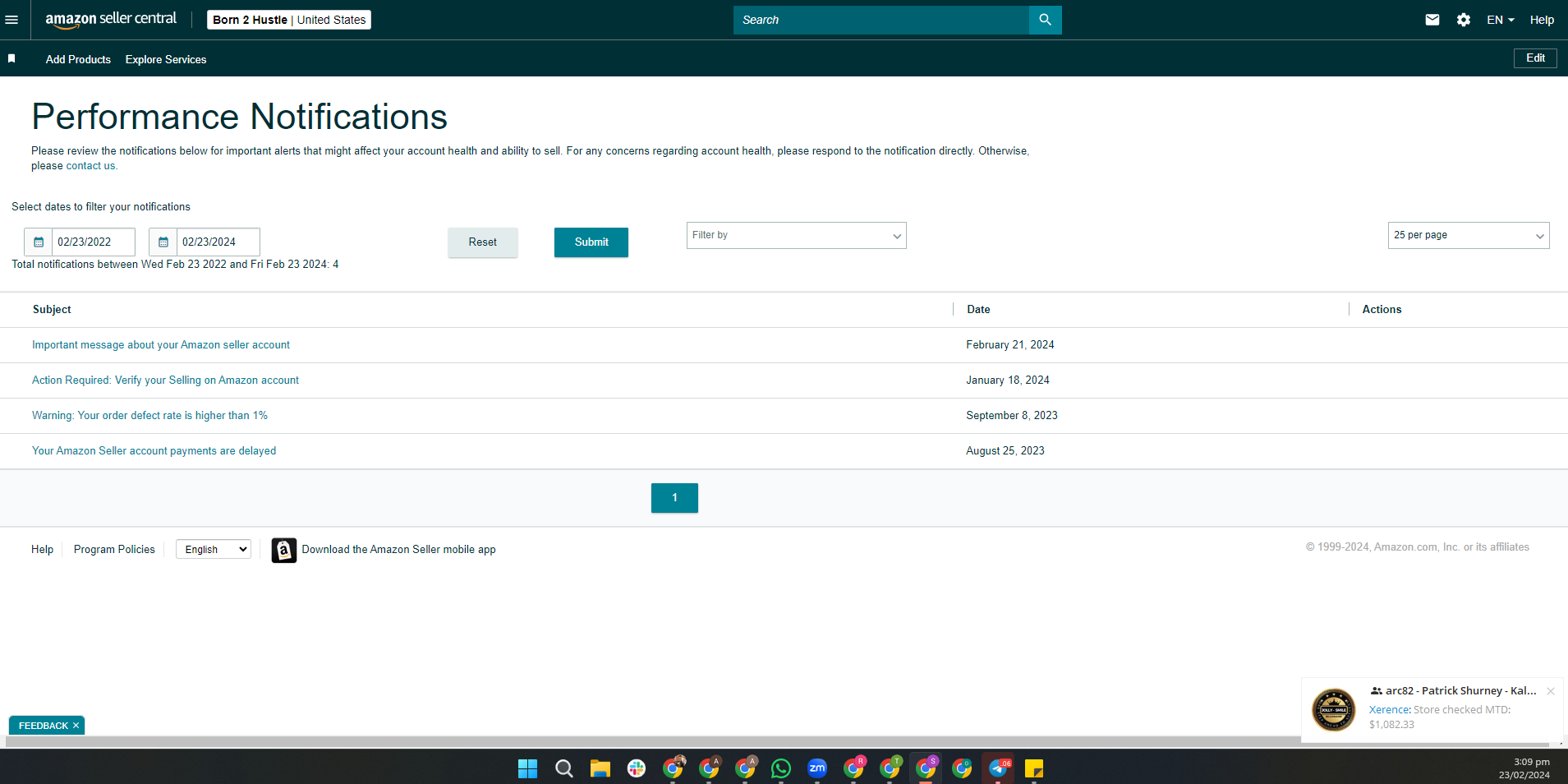Open the order defect rate warning notification
This screenshot has width=1568, height=784.
[149, 416]
